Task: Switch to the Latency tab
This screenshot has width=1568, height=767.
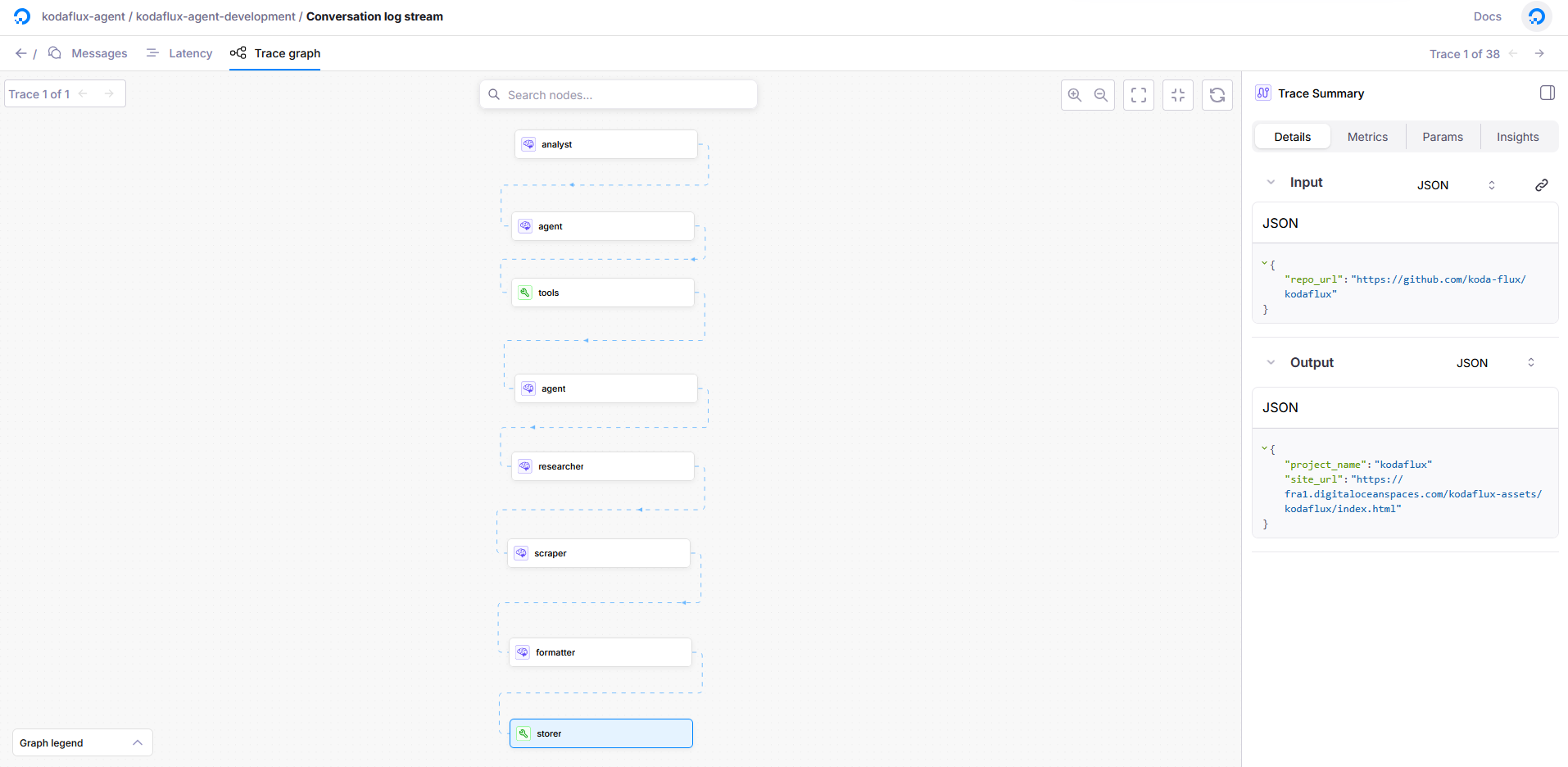Action: tap(179, 53)
